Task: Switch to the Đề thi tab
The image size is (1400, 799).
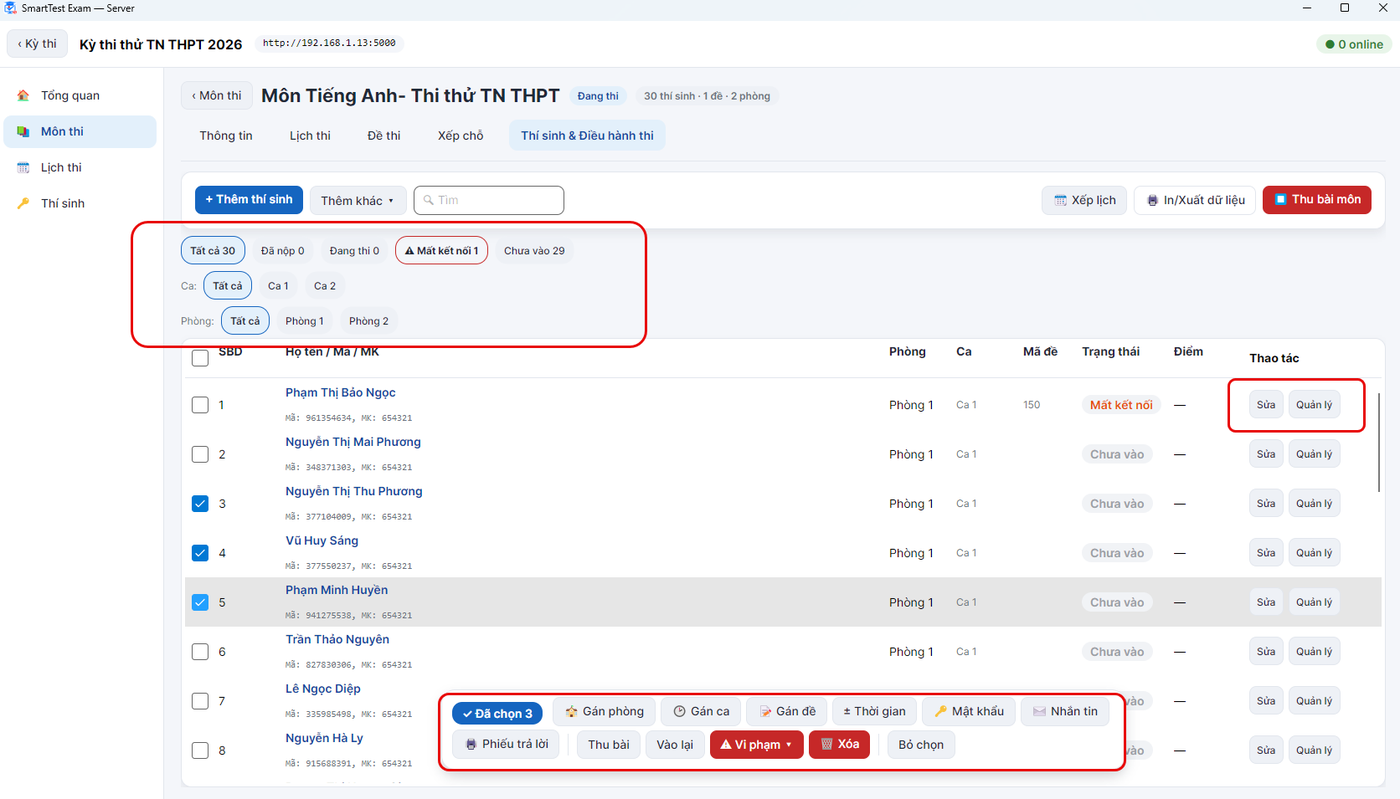Action: click(384, 136)
